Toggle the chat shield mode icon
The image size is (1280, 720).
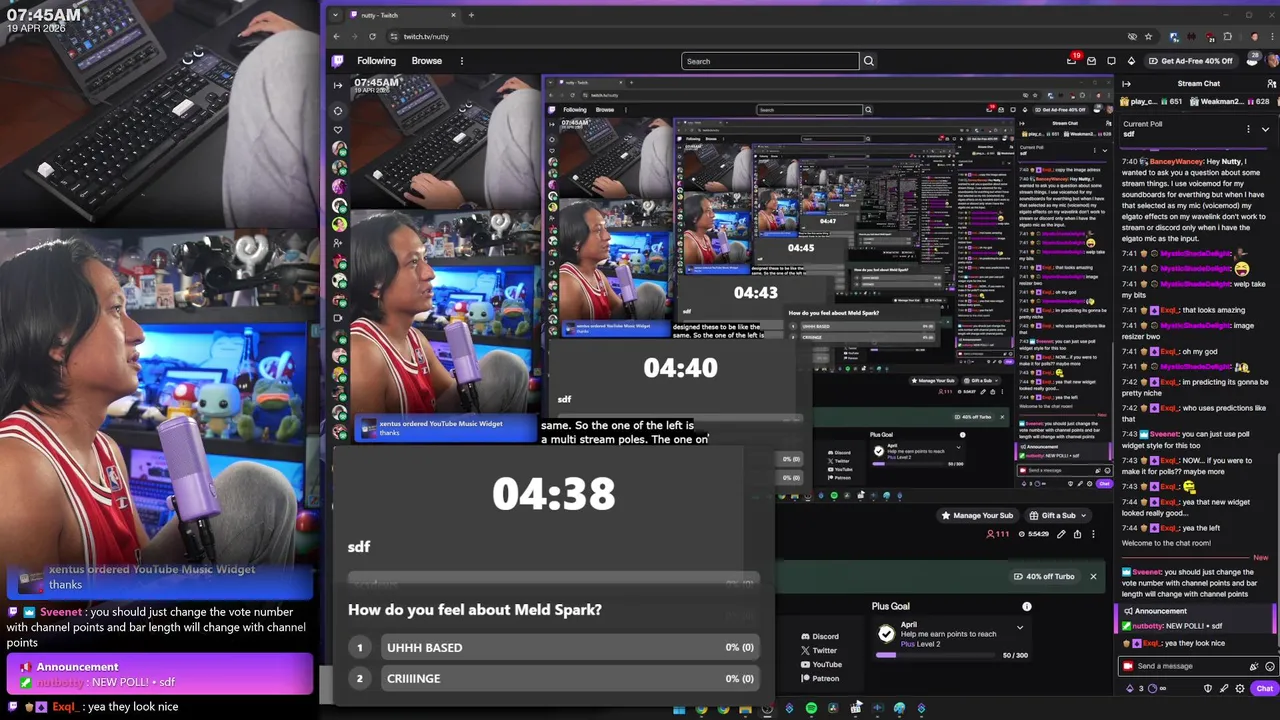[x=1208, y=688]
